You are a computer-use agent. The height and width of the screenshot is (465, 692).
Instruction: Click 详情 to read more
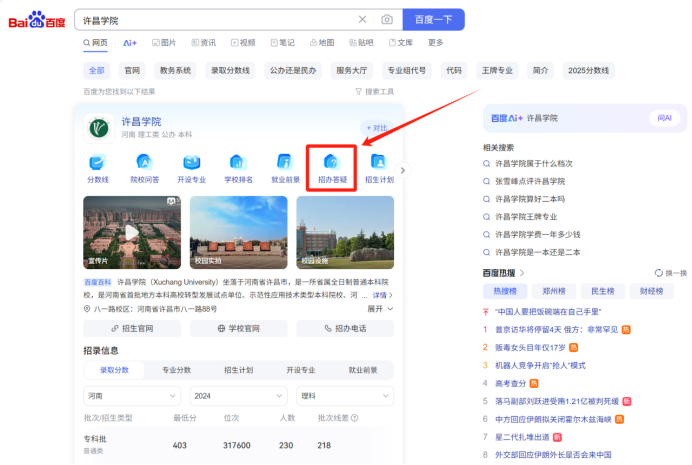click(x=382, y=295)
